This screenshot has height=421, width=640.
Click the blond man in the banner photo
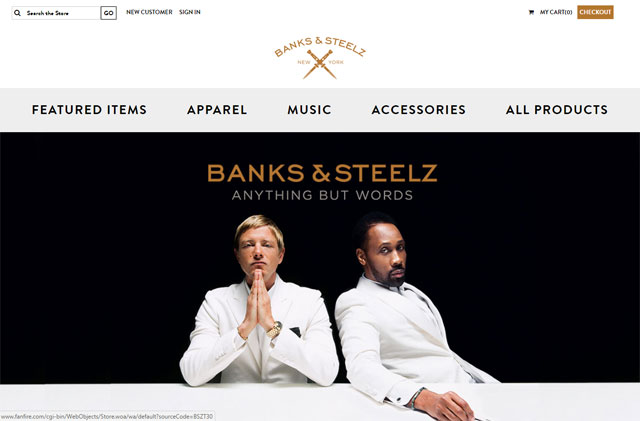pyautogui.click(x=259, y=302)
